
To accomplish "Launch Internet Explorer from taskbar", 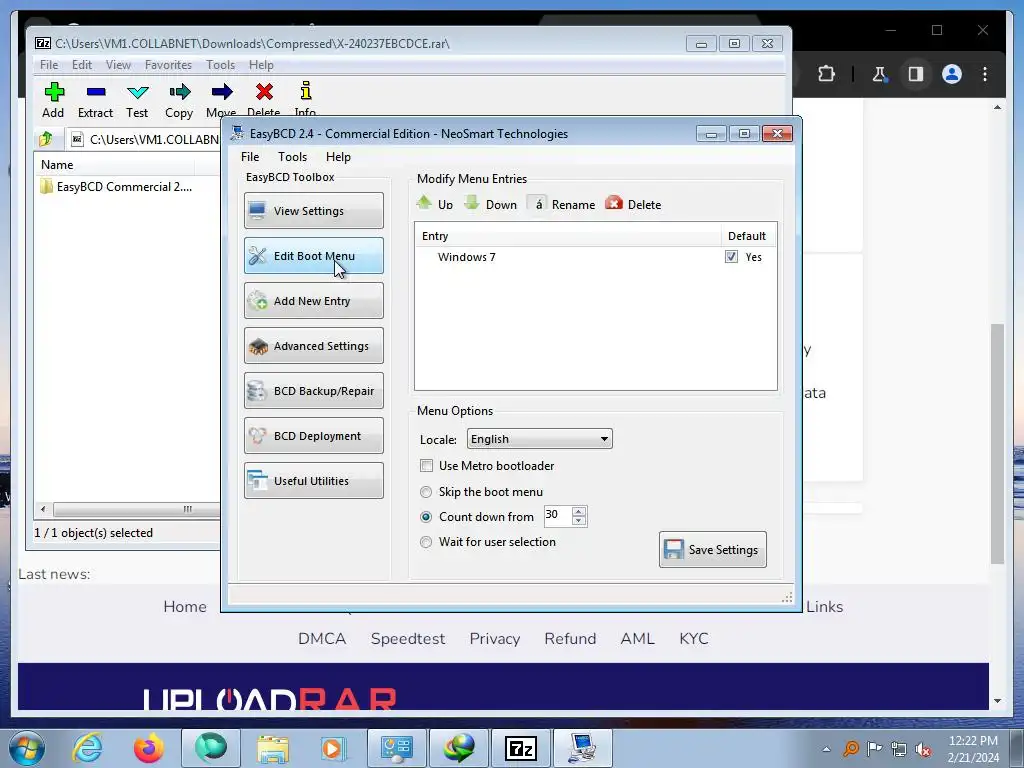I will [88, 748].
